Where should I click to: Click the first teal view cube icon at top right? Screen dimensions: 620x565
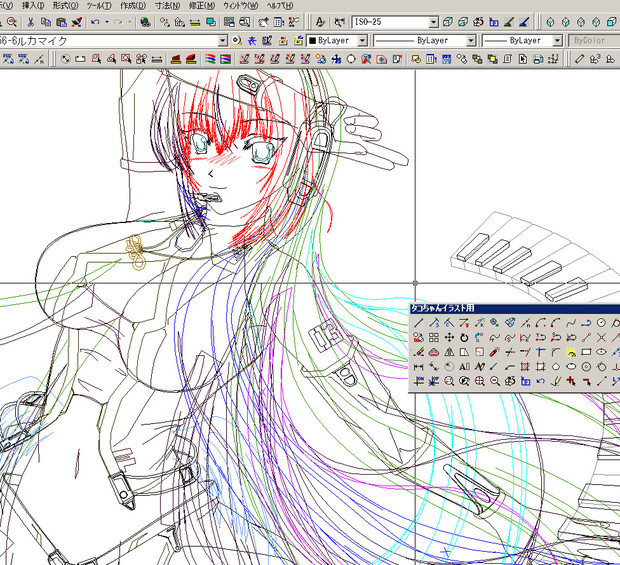point(550,22)
